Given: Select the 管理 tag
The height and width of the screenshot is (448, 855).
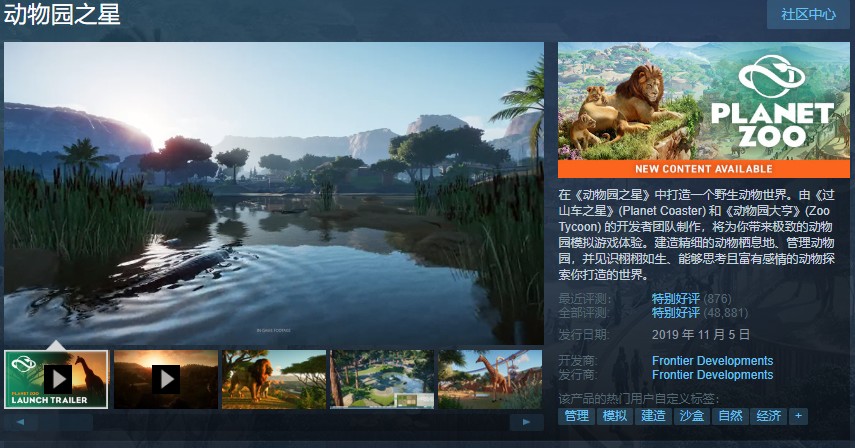Looking at the screenshot, I should 576,416.
